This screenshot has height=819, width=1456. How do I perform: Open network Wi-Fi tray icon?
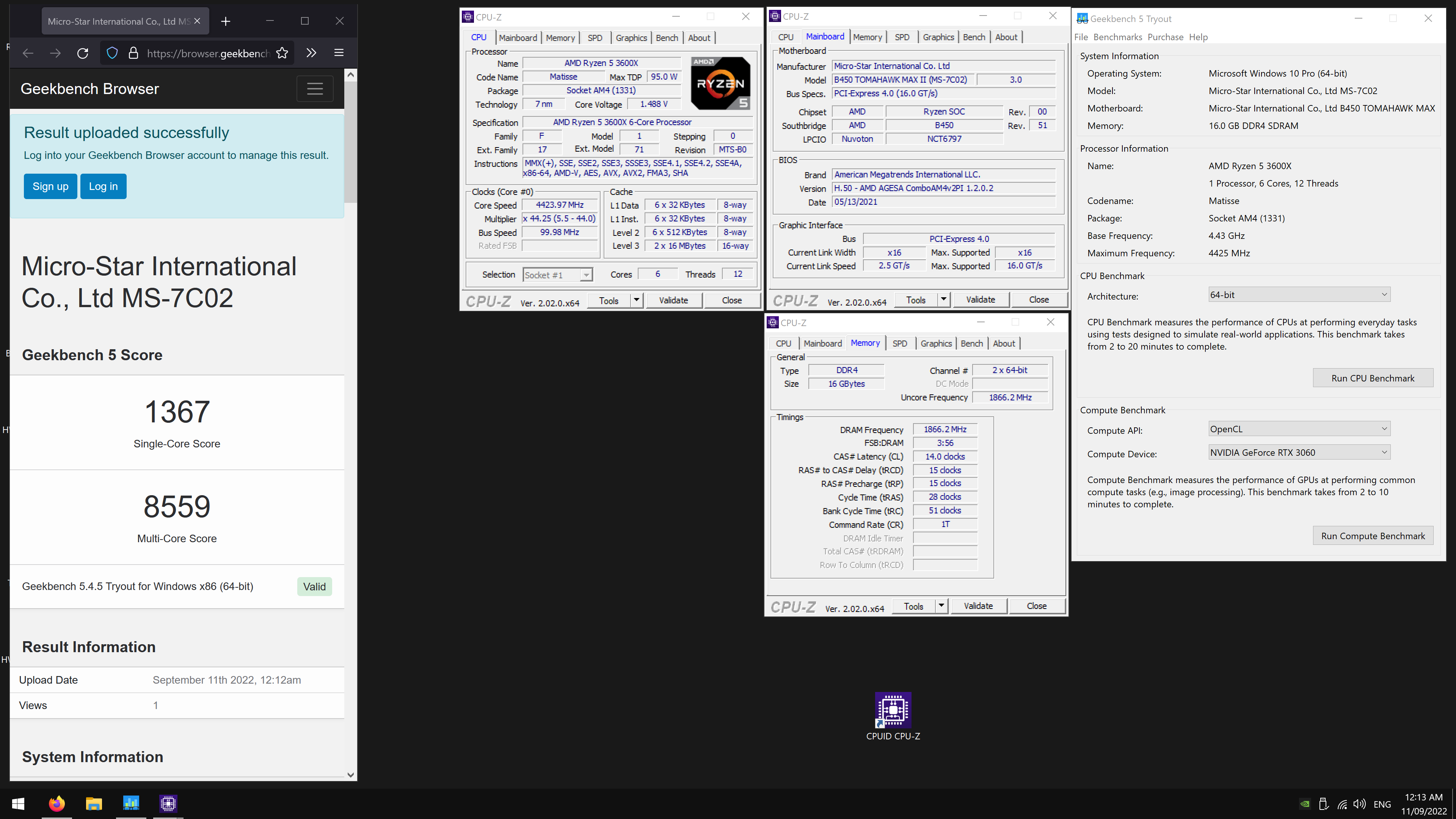click(x=1342, y=804)
